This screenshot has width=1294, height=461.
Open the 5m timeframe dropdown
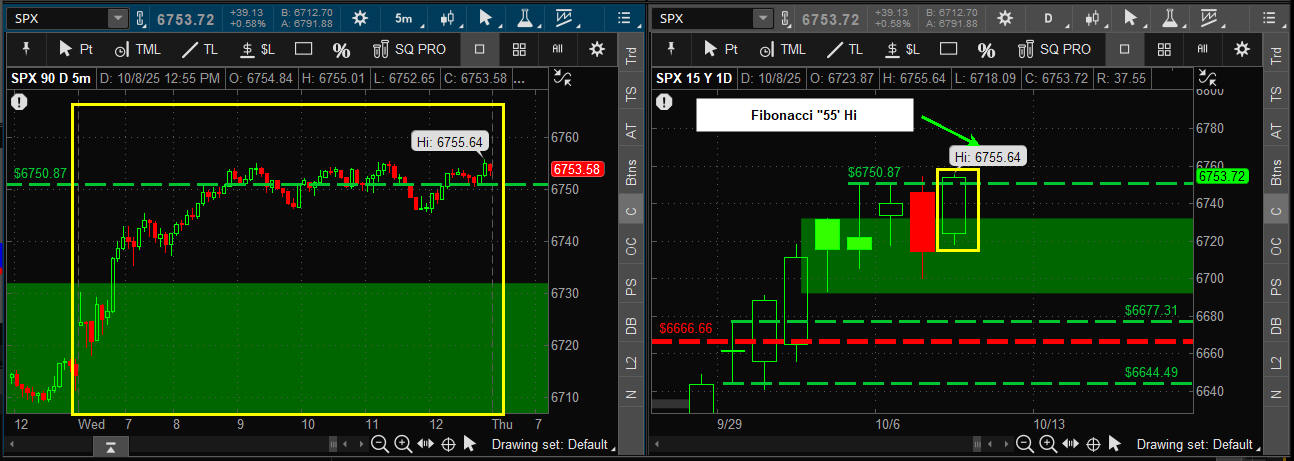pyautogui.click(x=403, y=18)
